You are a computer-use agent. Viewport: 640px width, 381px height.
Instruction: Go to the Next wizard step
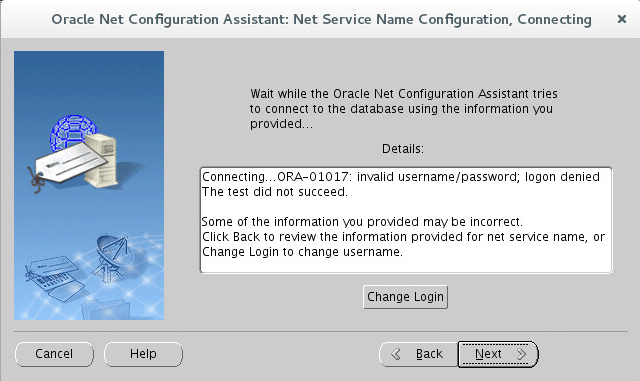coord(498,354)
